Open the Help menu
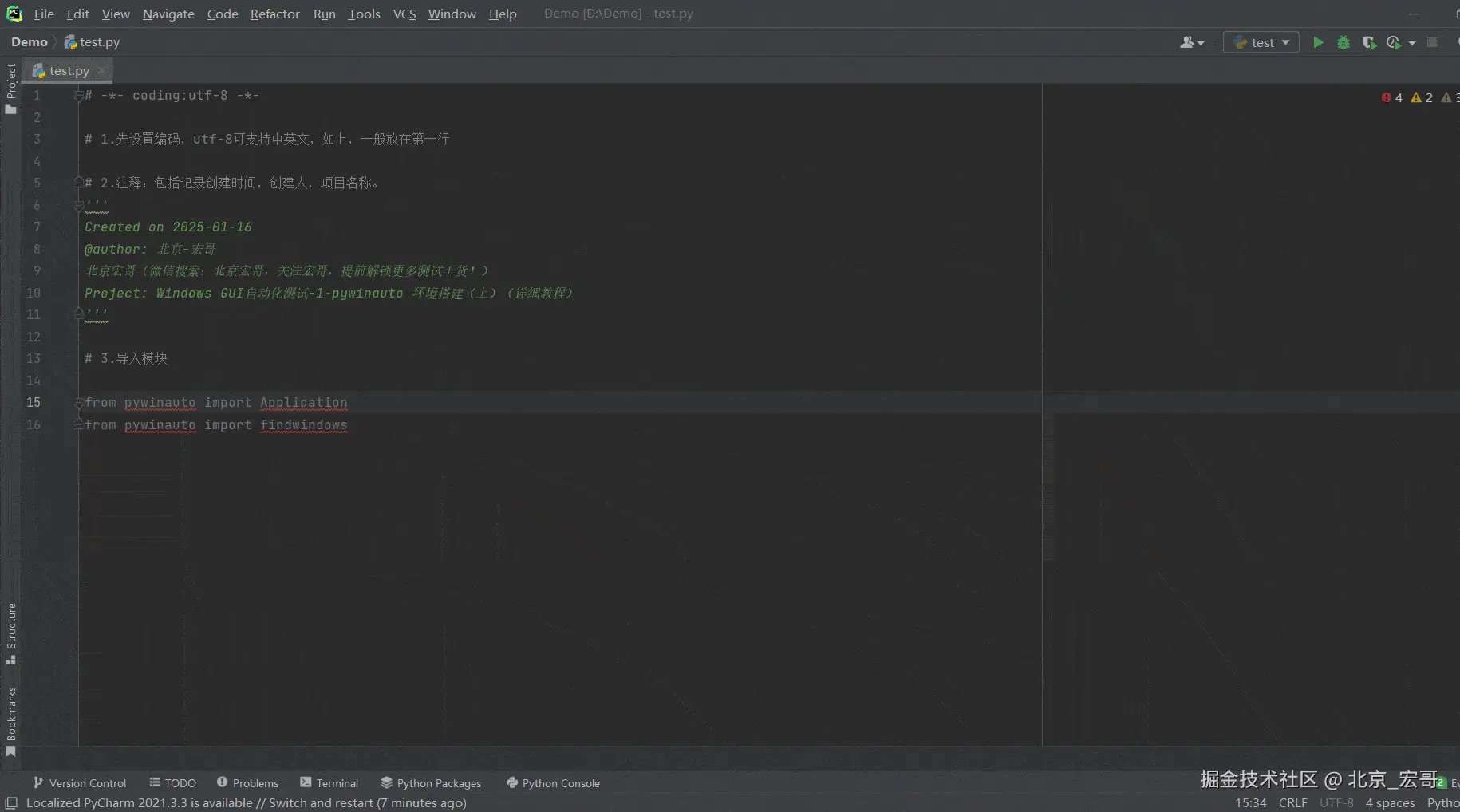 point(503,14)
